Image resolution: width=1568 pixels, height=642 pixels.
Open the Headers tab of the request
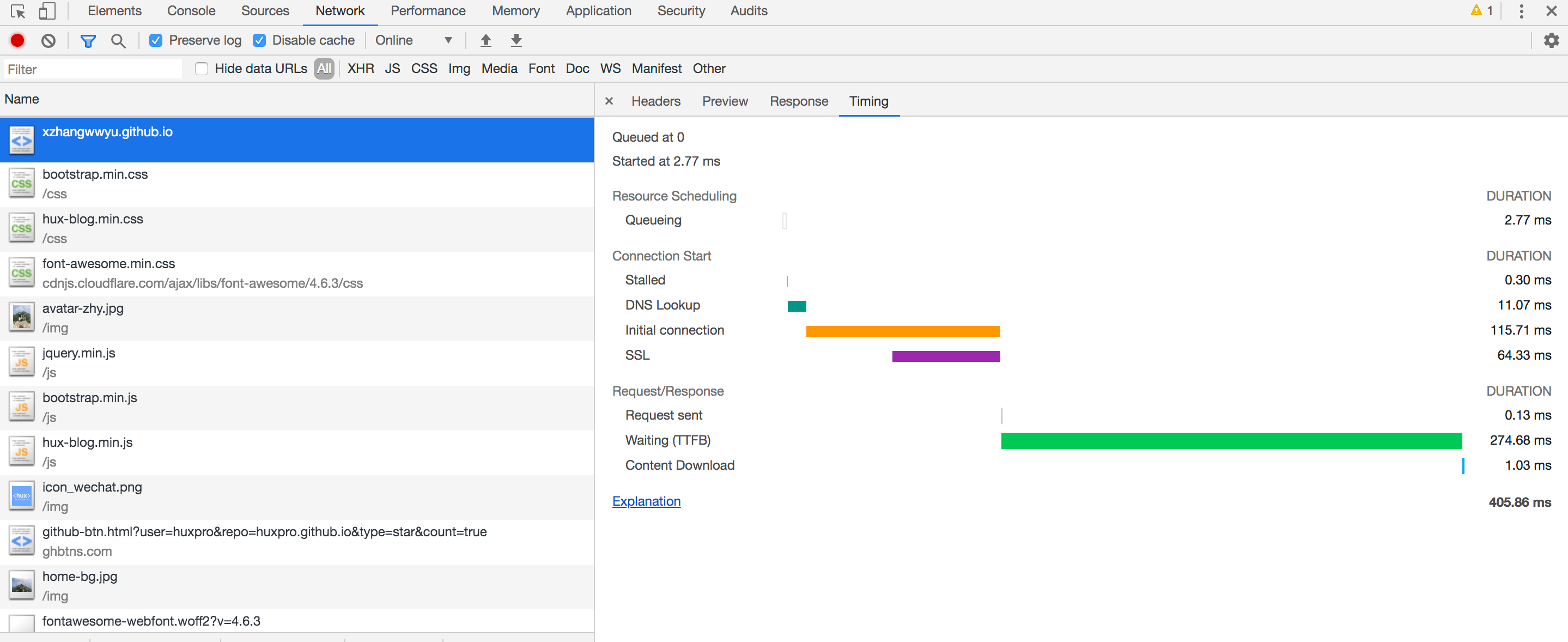pyautogui.click(x=655, y=101)
